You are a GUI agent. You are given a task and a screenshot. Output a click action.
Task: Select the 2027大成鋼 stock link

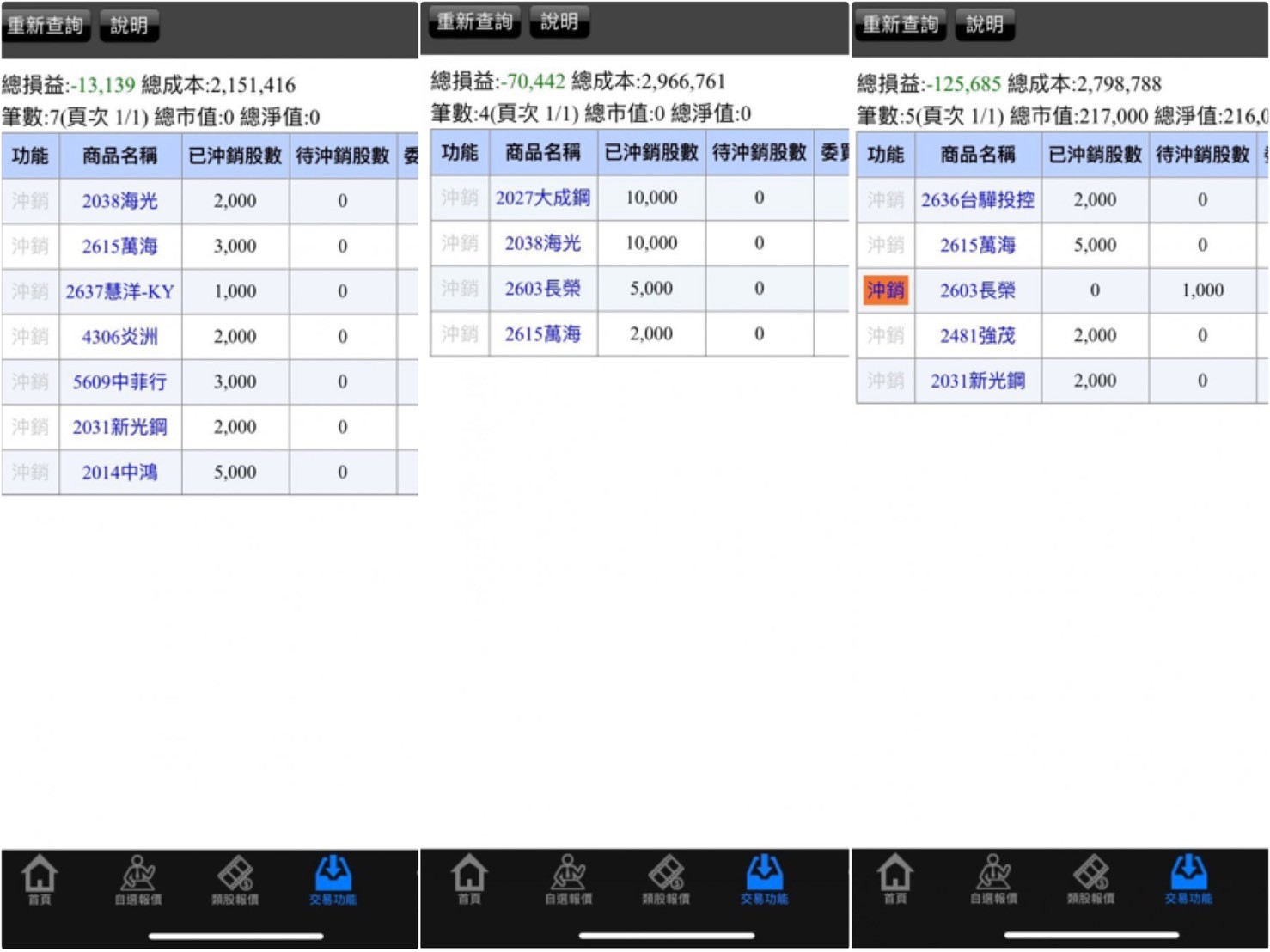(x=543, y=198)
